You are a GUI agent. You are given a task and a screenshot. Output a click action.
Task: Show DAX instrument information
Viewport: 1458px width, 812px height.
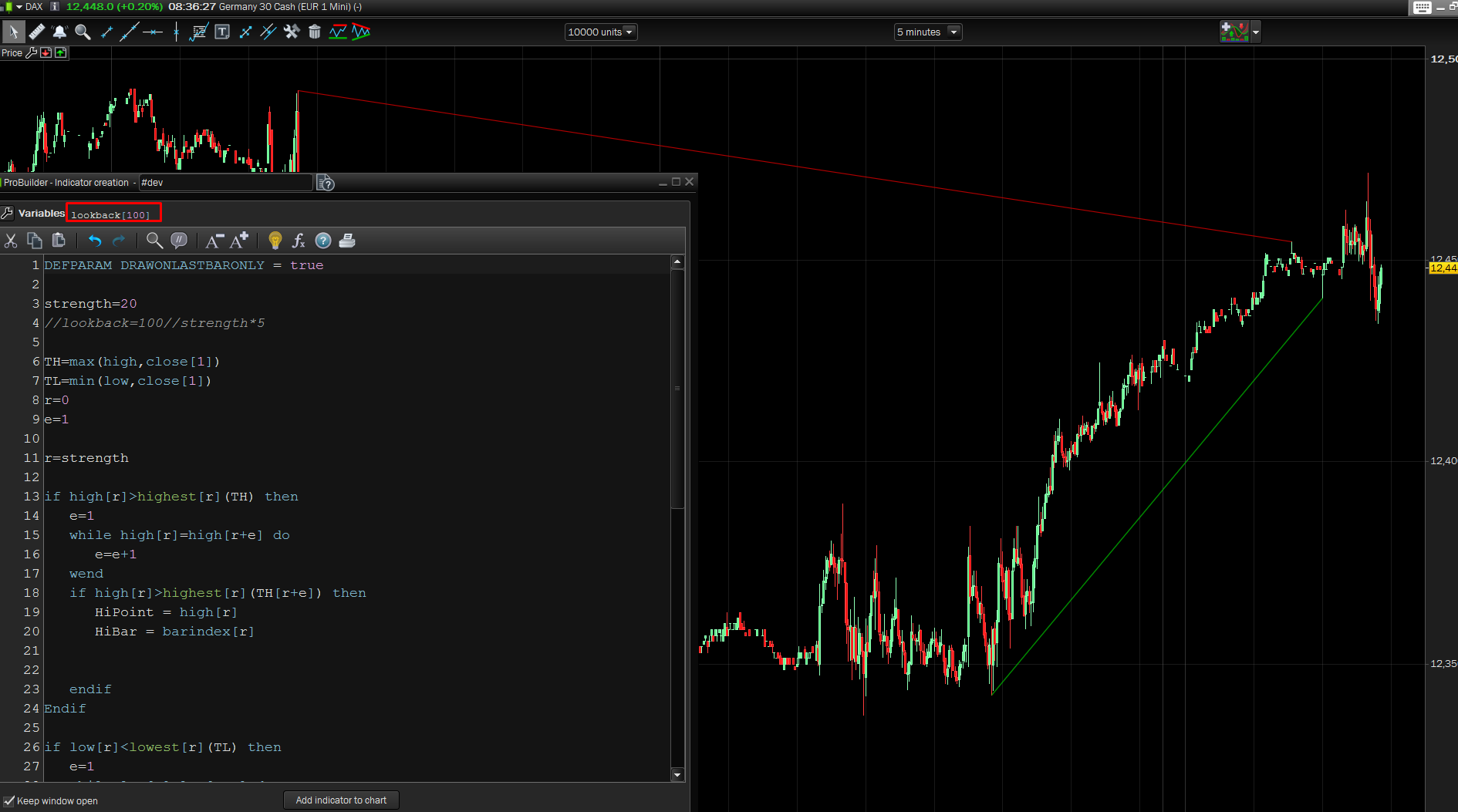pos(55,6)
